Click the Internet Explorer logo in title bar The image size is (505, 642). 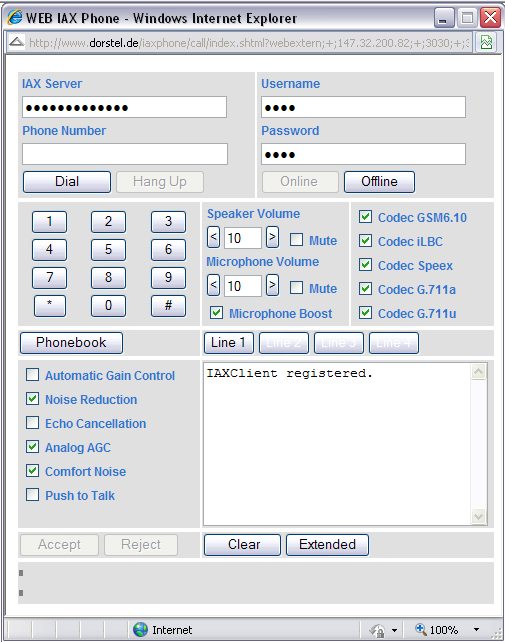click(15, 18)
